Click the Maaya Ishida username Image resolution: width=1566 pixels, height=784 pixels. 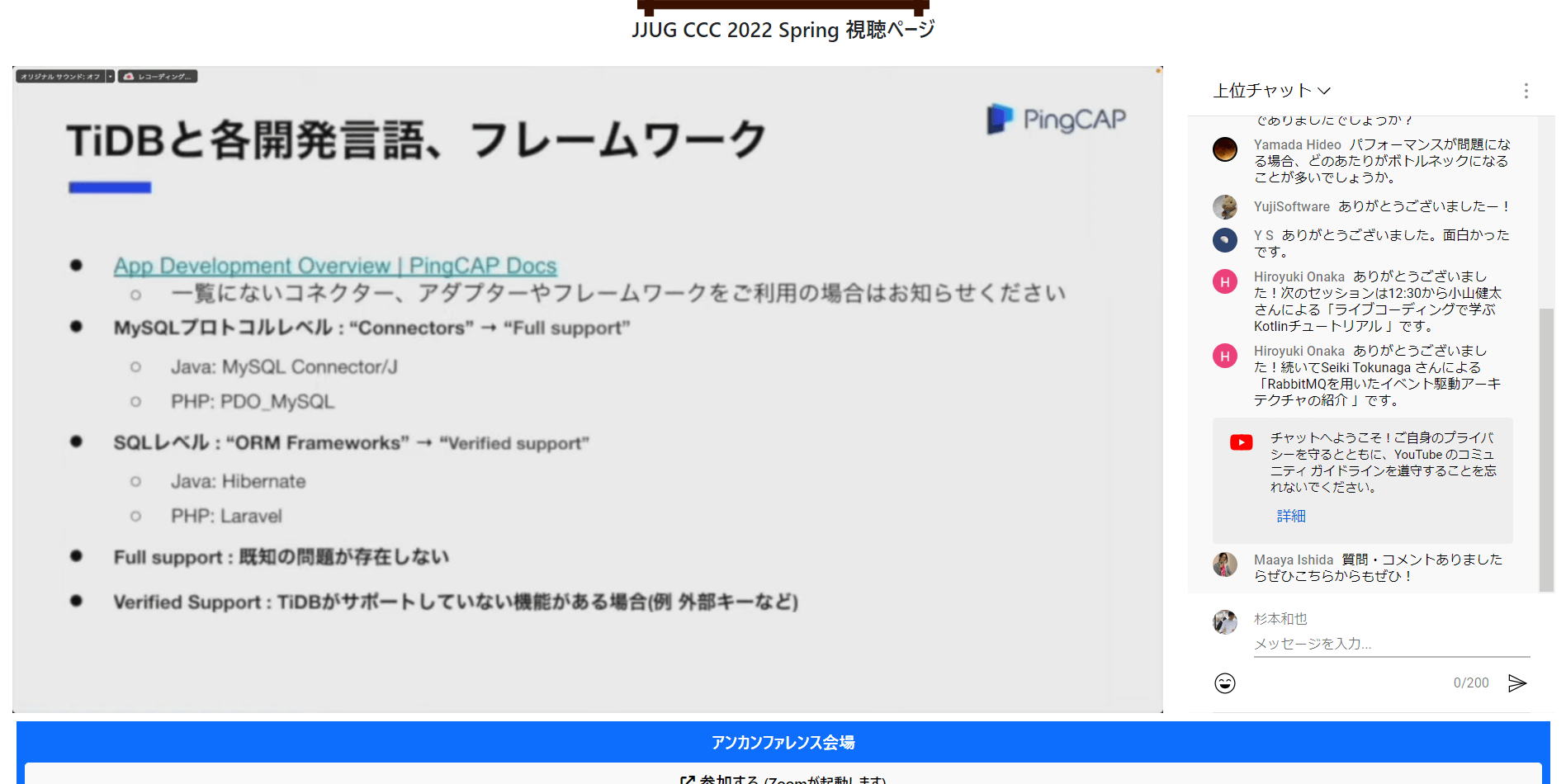pos(1294,560)
